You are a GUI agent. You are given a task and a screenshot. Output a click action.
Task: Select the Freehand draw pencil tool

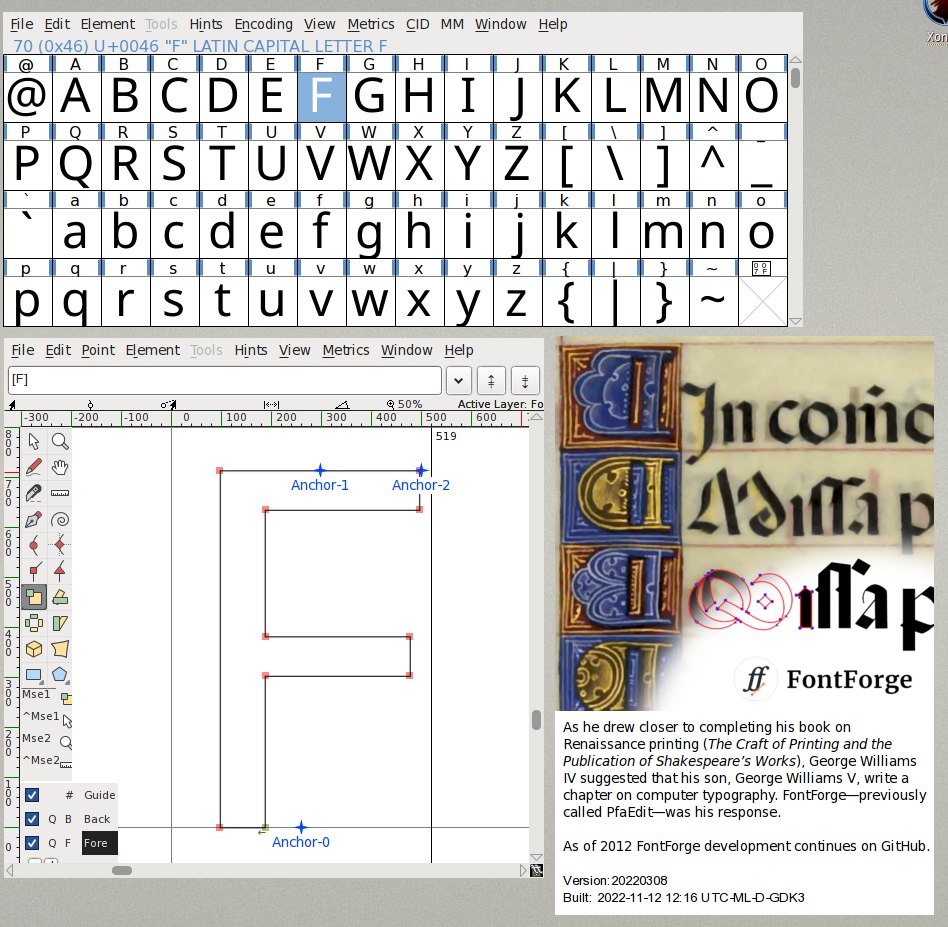pyautogui.click(x=34, y=467)
